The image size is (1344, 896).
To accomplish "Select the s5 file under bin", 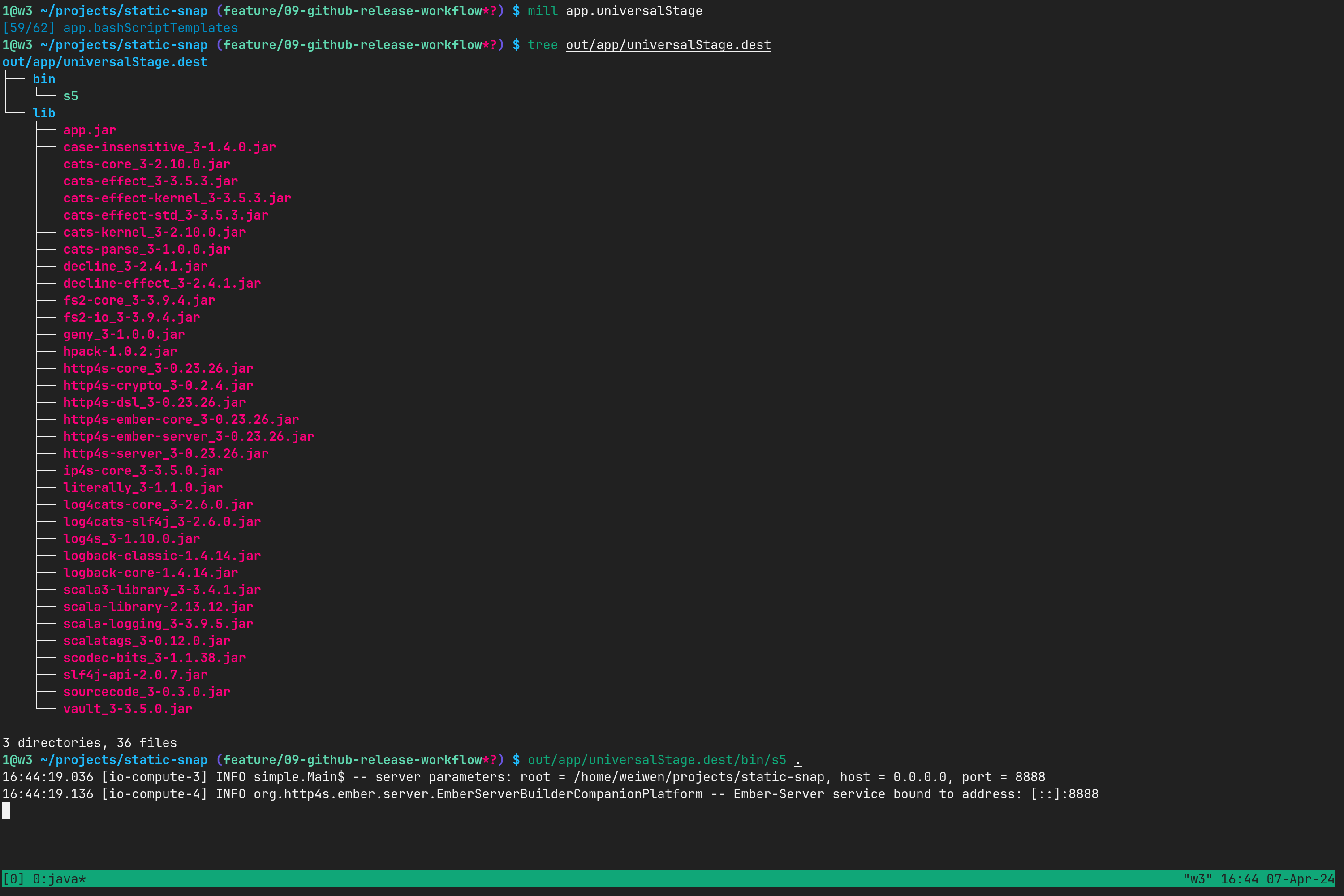I will pos(71,96).
